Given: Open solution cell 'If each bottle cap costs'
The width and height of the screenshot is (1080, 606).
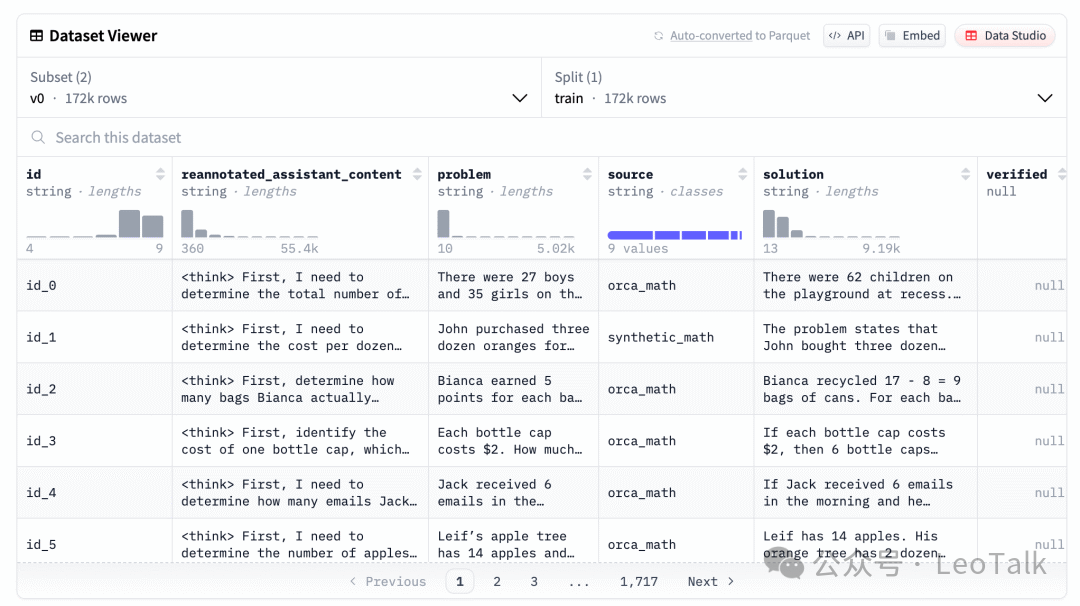Looking at the screenshot, I should 866,441.
